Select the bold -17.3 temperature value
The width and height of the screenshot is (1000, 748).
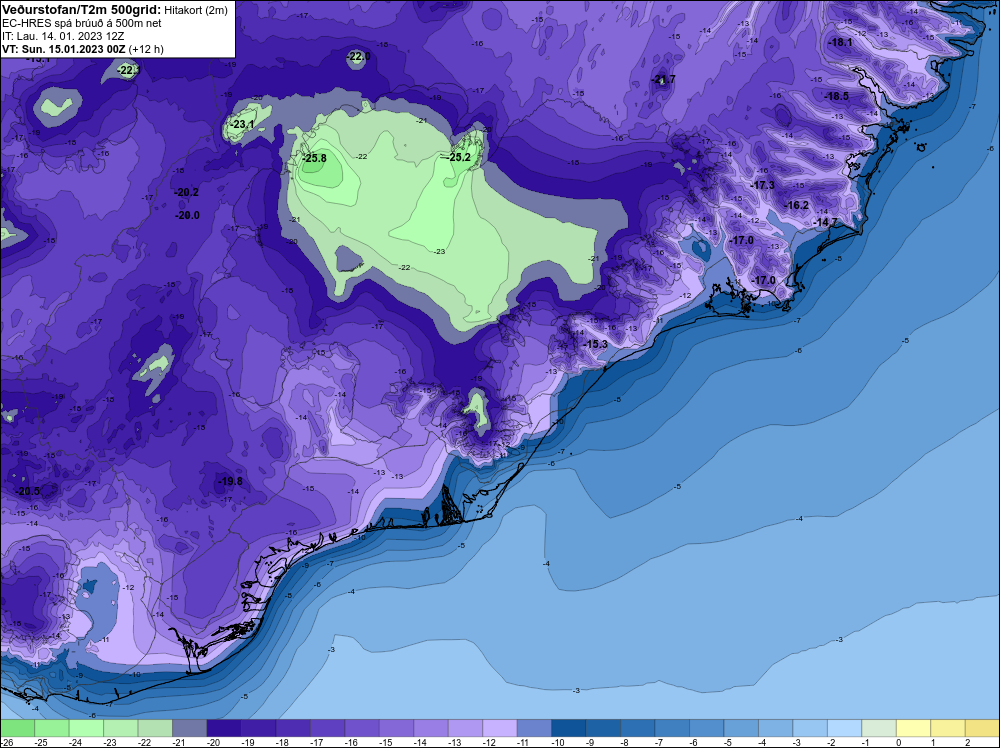[763, 186]
